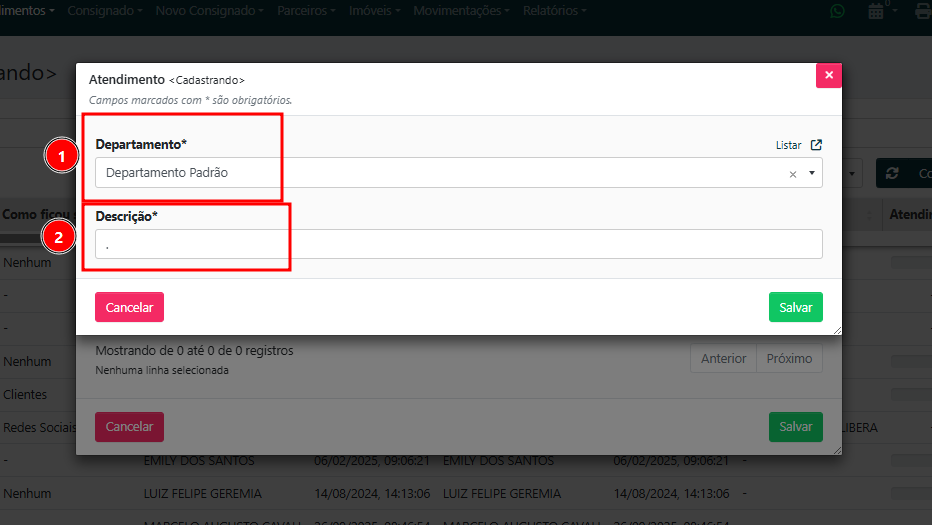Click the Listar link

coord(788,145)
